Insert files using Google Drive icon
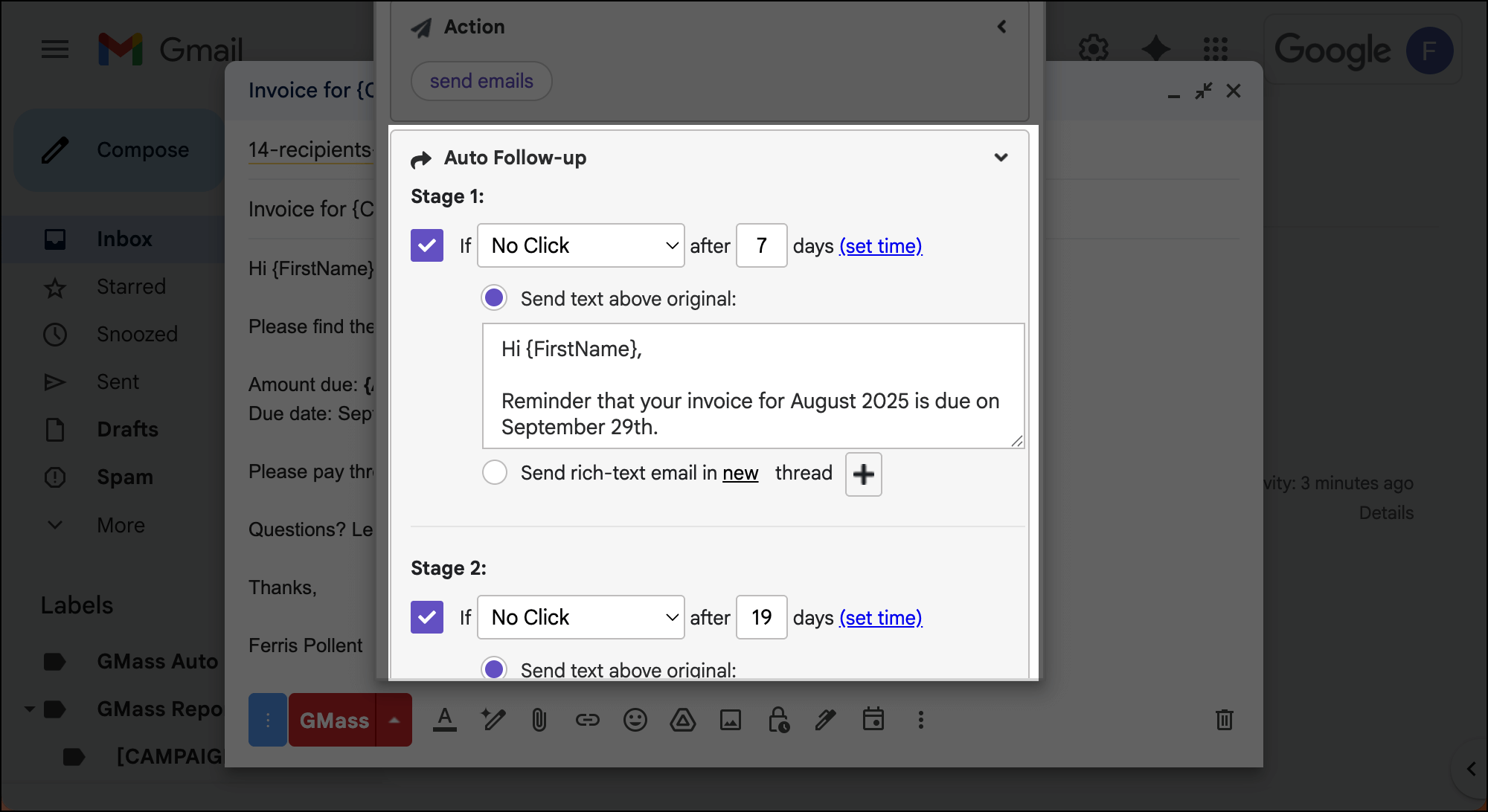Screen dimensions: 1488x812 682,720
